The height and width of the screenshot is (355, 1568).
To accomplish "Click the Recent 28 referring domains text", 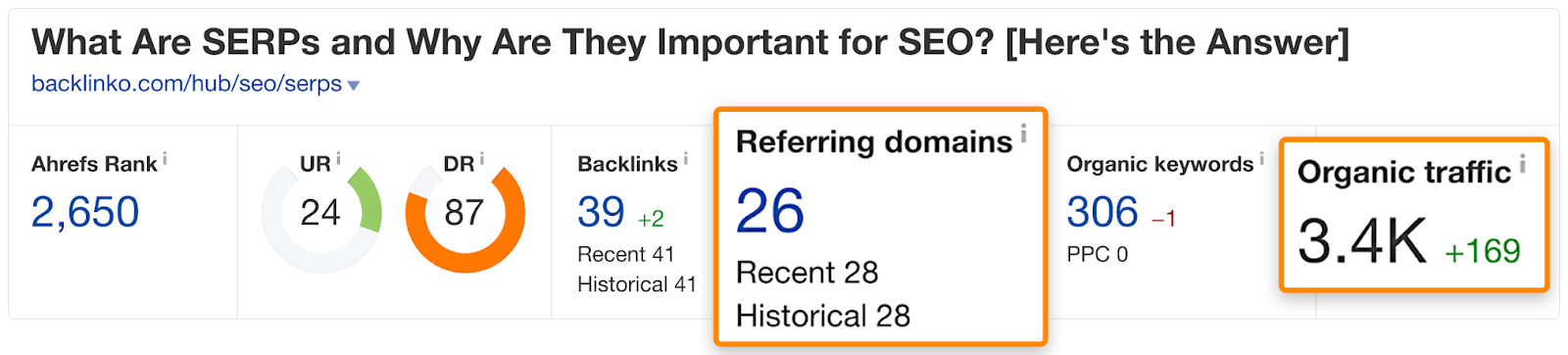I will coord(807,272).
